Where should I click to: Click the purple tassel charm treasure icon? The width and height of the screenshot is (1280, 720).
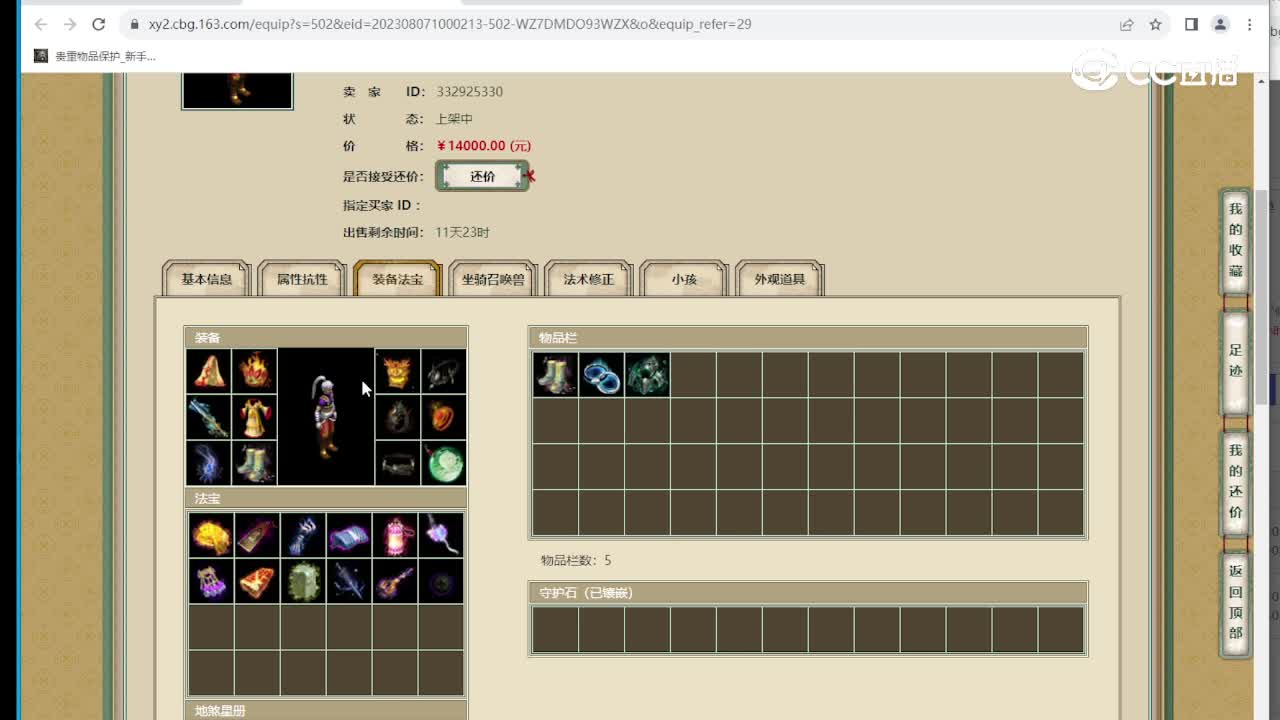pos(441,535)
